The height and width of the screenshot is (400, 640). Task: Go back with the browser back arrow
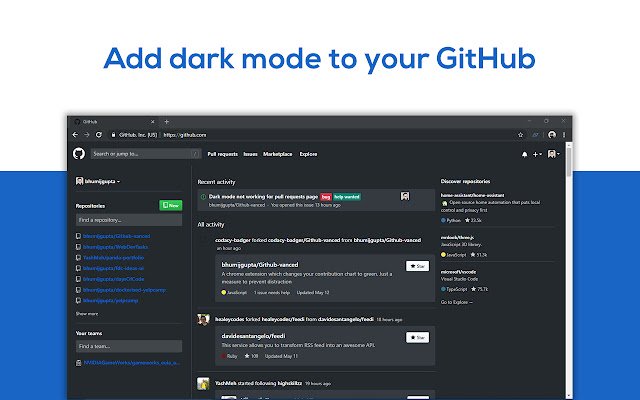pyautogui.click(x=75, y=135)
